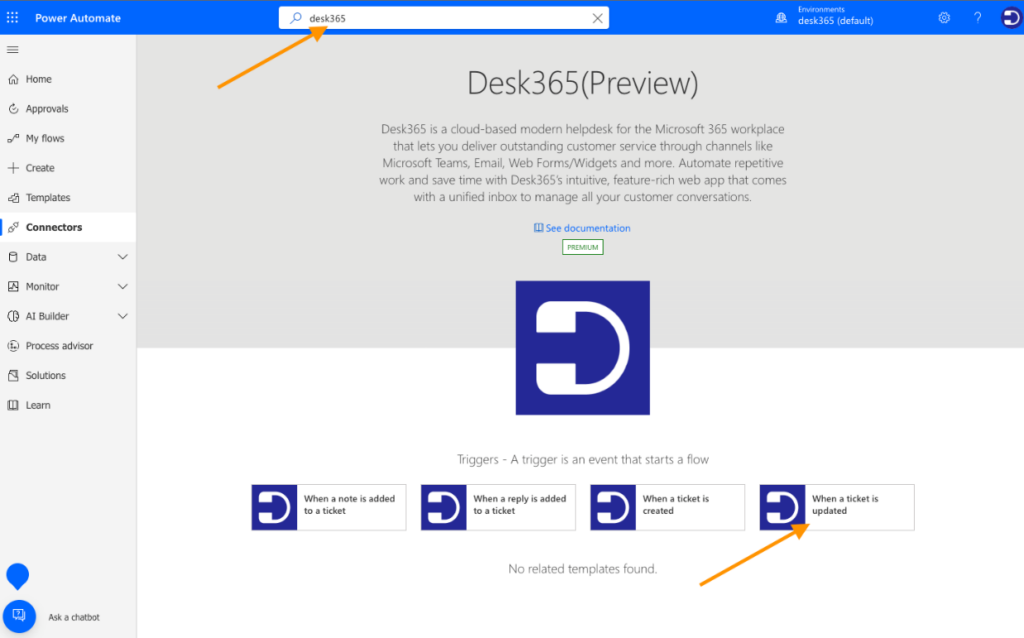1024x638 pixels.
Task: Open the account profile avatar
Action: pos(1011,18)
